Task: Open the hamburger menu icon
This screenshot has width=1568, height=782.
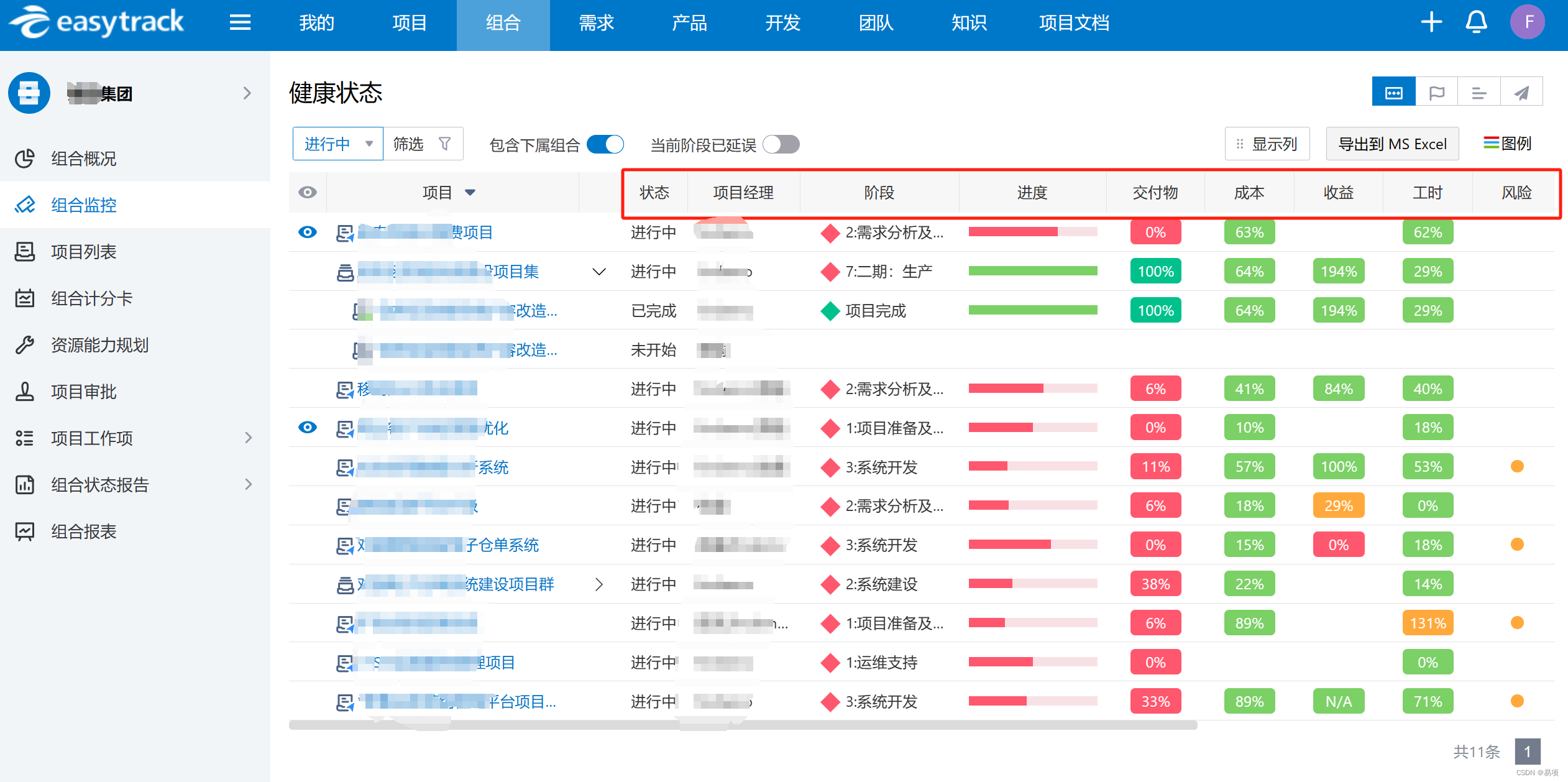Action: [240, 23]
